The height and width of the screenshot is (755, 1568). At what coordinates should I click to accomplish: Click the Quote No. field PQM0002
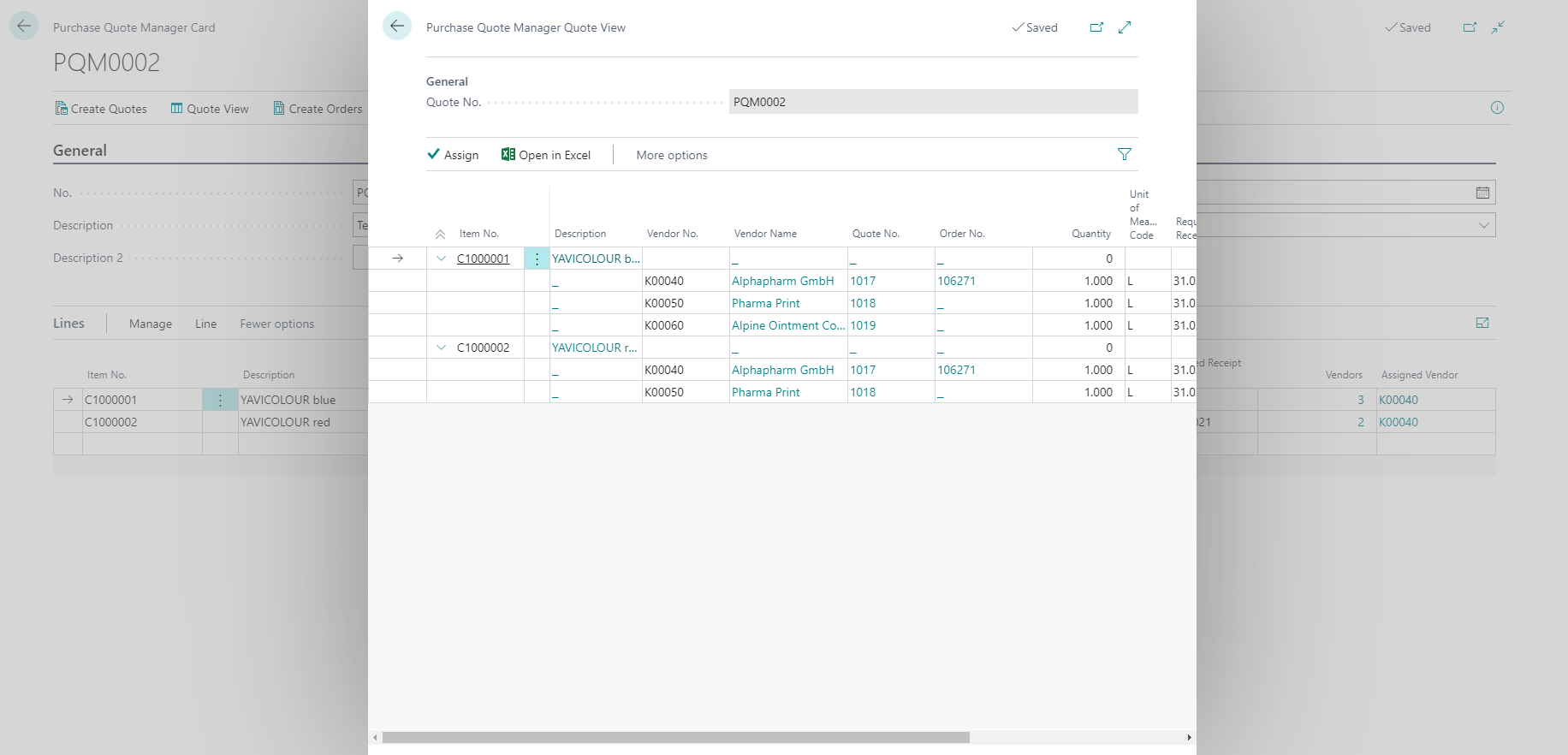[933, 102]
